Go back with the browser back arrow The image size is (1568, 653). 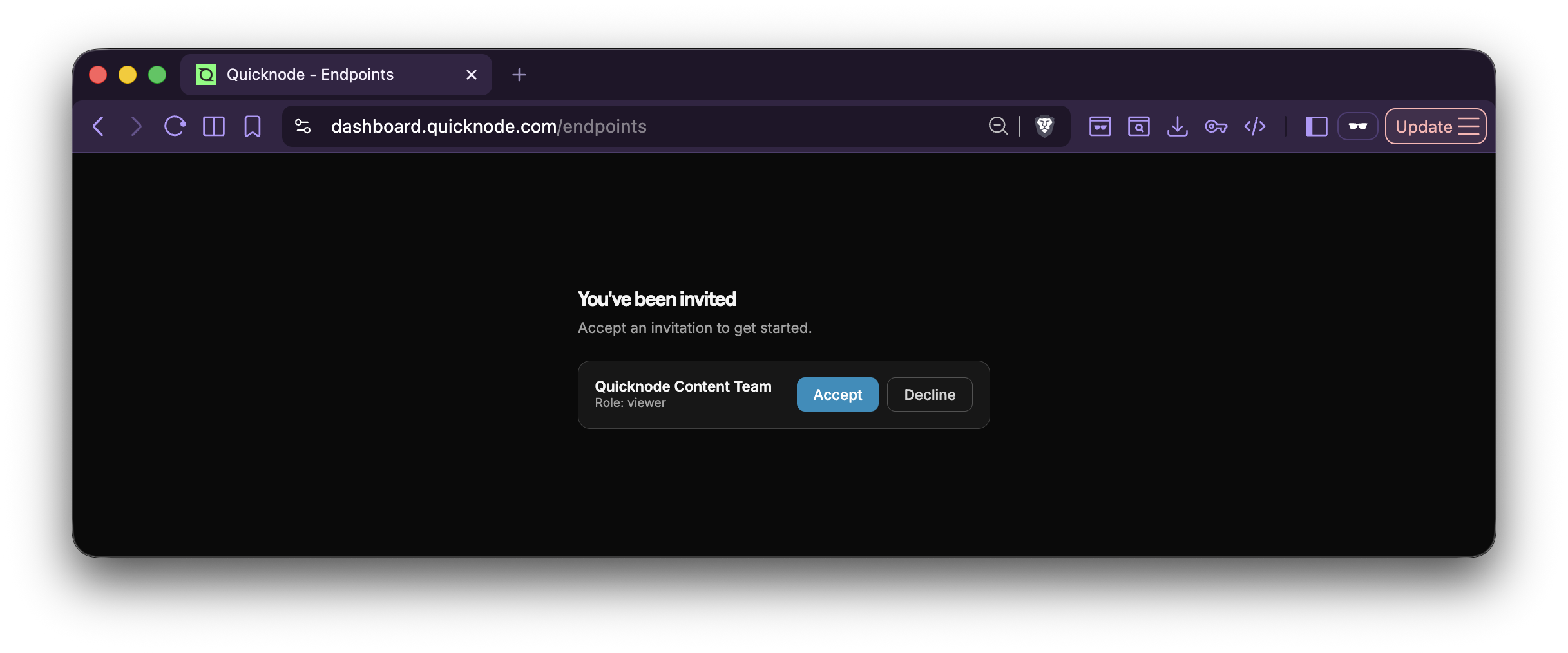[99, 126]
